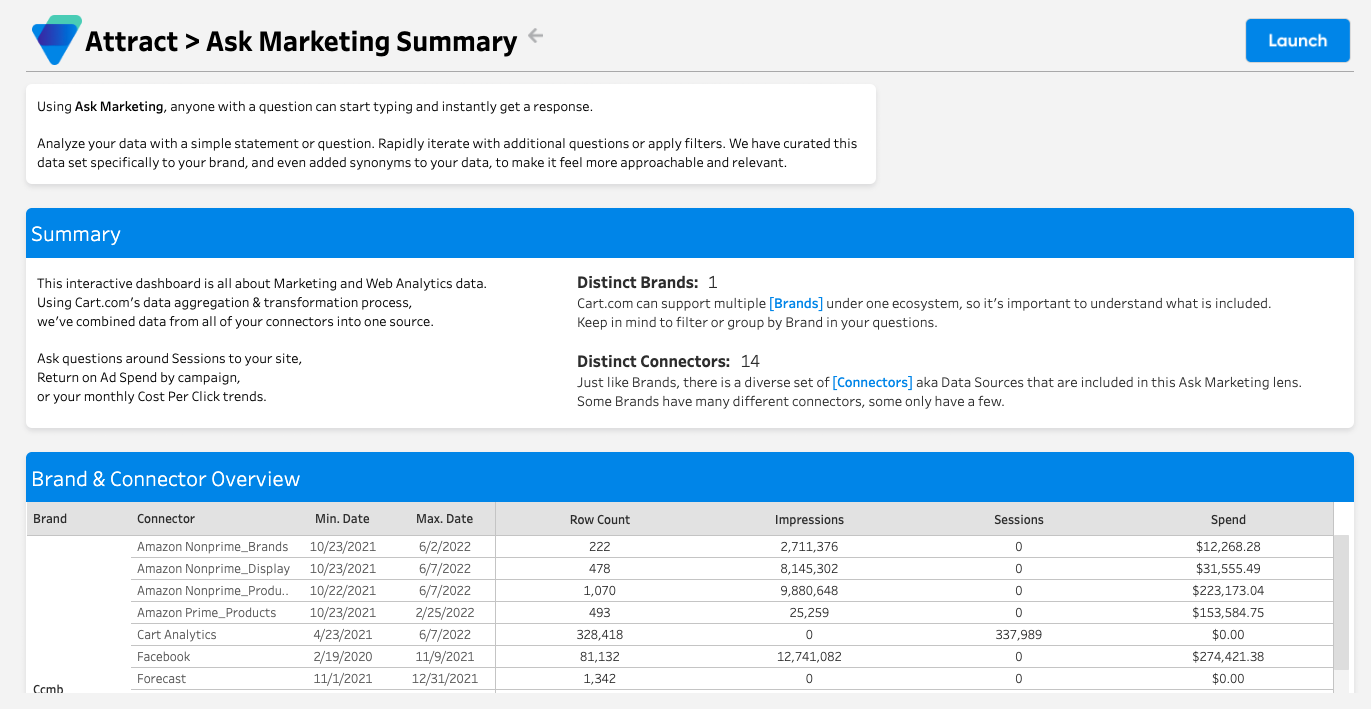This screenshot has height=709, width=1371.
Task: Click spend value $274,421.38
Action: tap(1228, 657)
